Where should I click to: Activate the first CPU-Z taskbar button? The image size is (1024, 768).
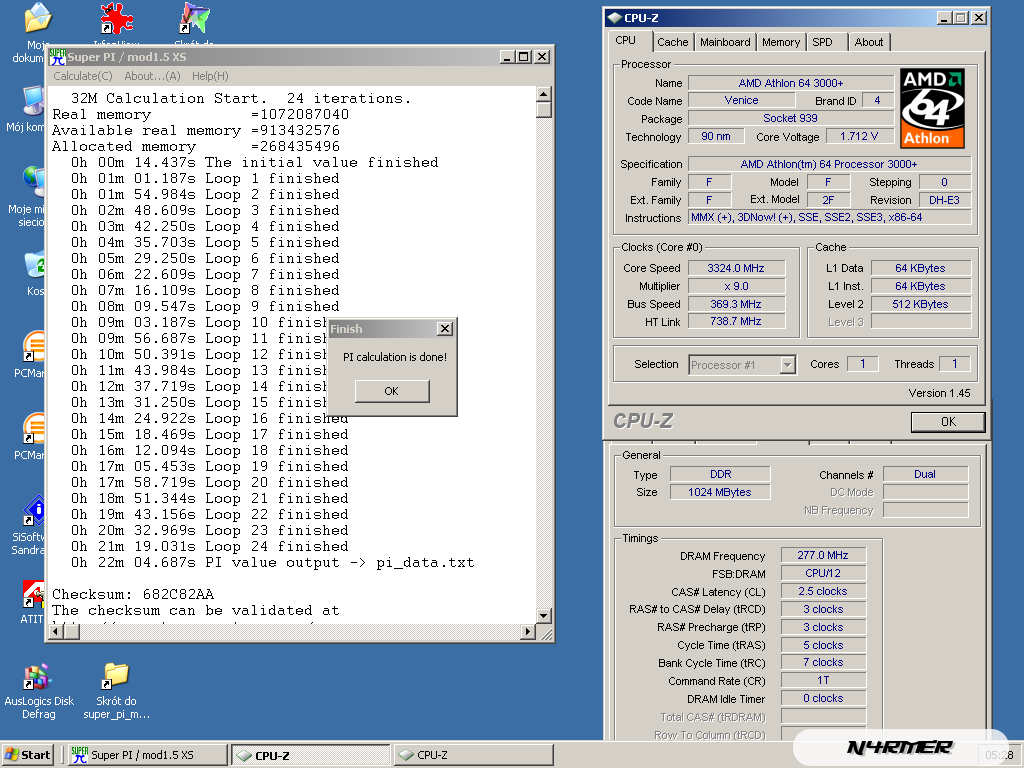pos(310,755)
